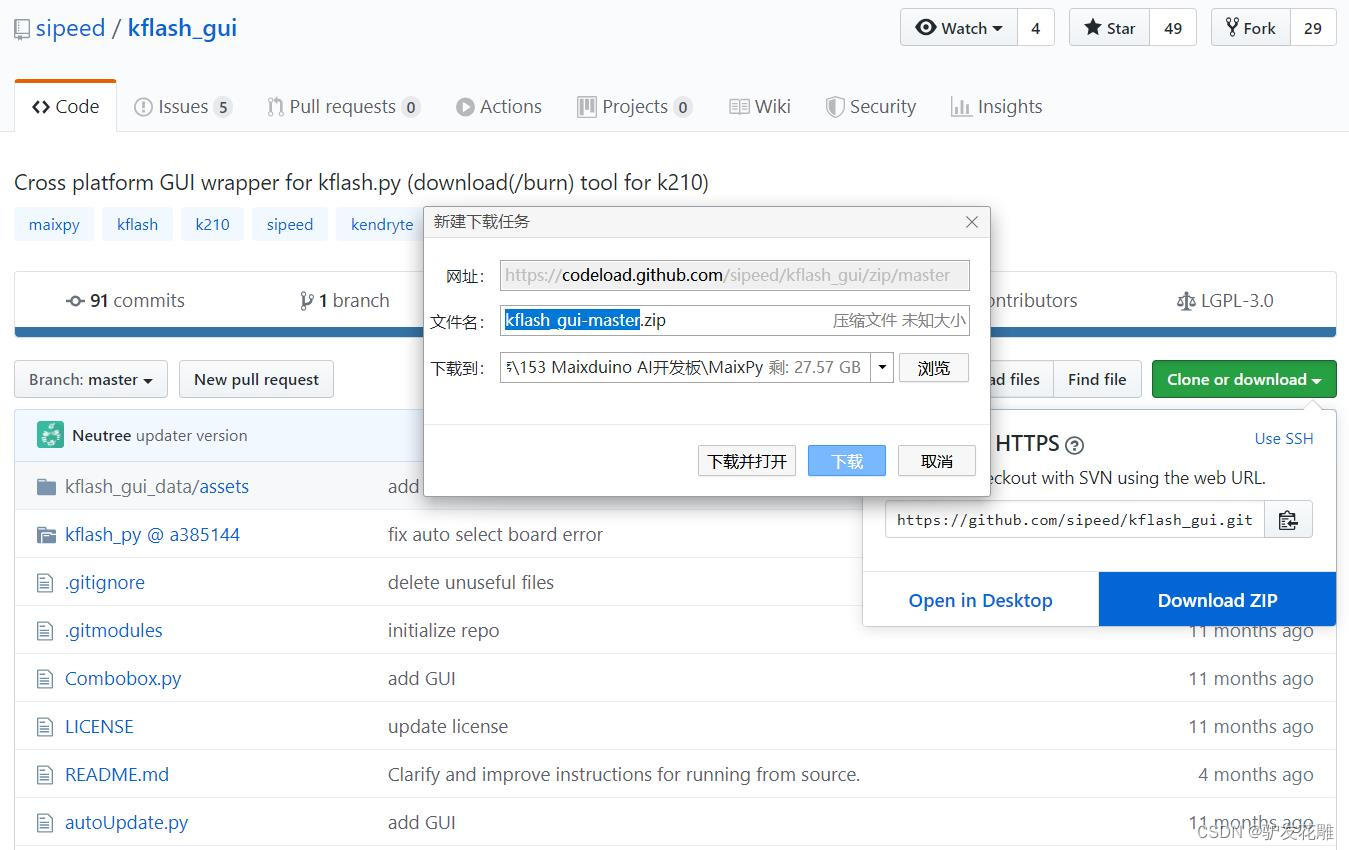
Task: Click the 下载并打开 button
Action: tap(747, 461)
